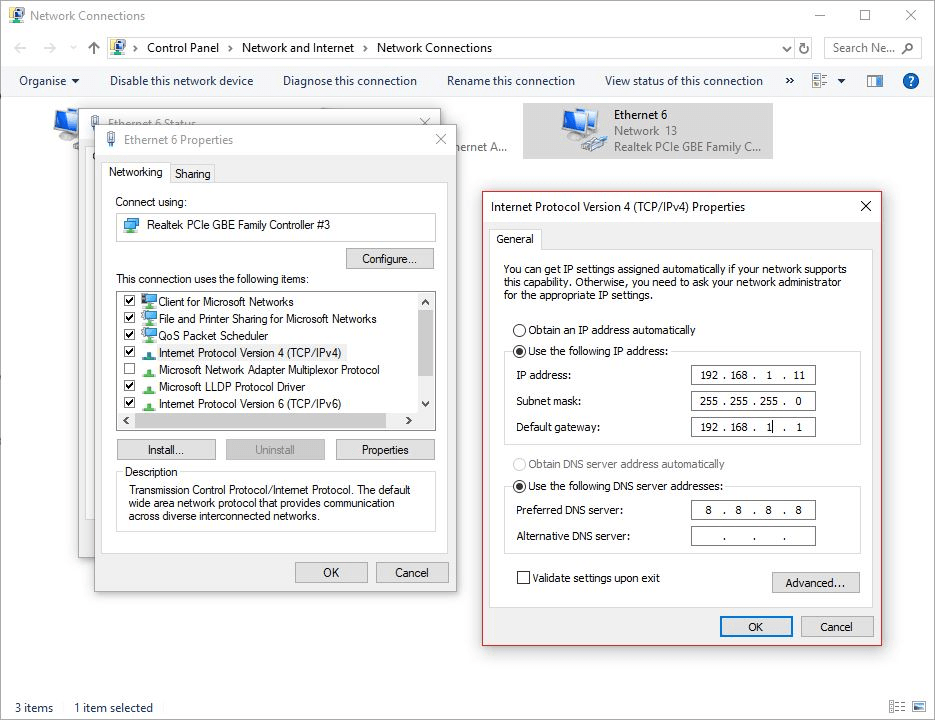Uncheck QoS Packet Scheduler checkbox
This screenshot has width=935, height=720.
pyautogui.click(x=129, y=335)
